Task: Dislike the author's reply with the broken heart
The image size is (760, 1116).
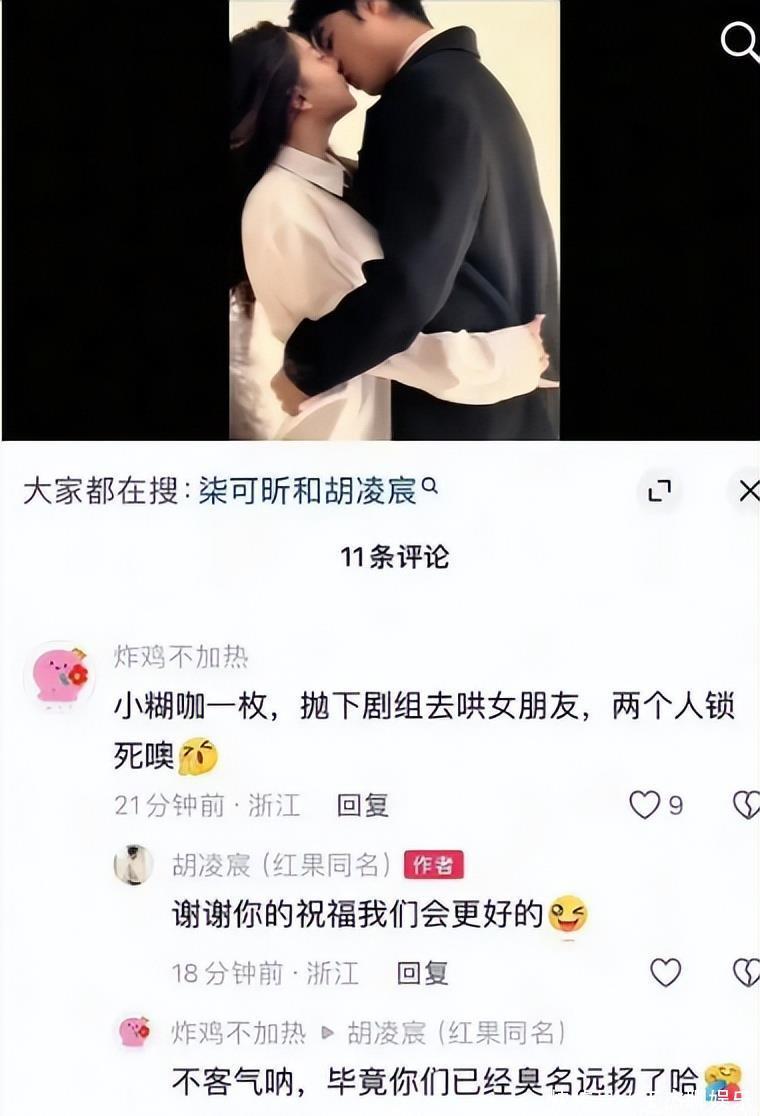Action: [x=746, y=972]
